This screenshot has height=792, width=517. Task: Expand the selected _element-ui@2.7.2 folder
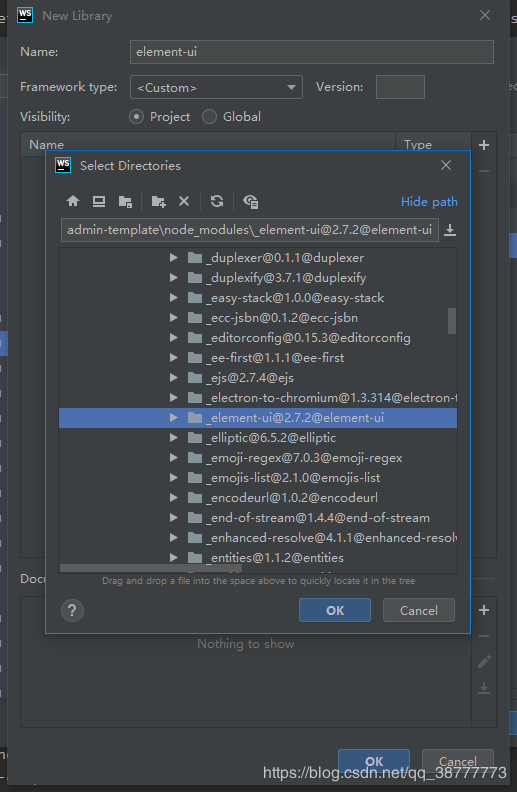174,418
